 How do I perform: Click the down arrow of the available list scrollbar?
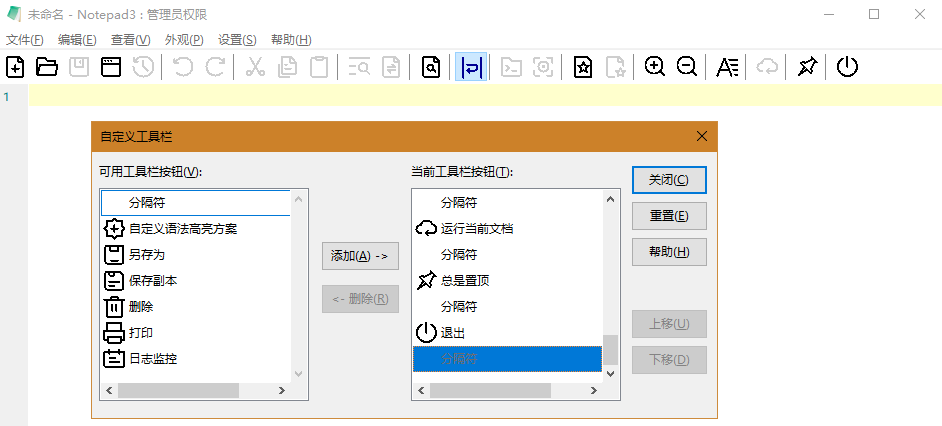(x=298, y=373)
